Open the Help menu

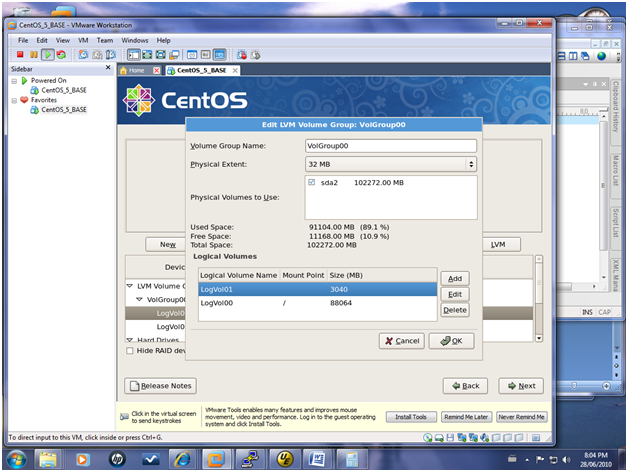coord(163,40)
